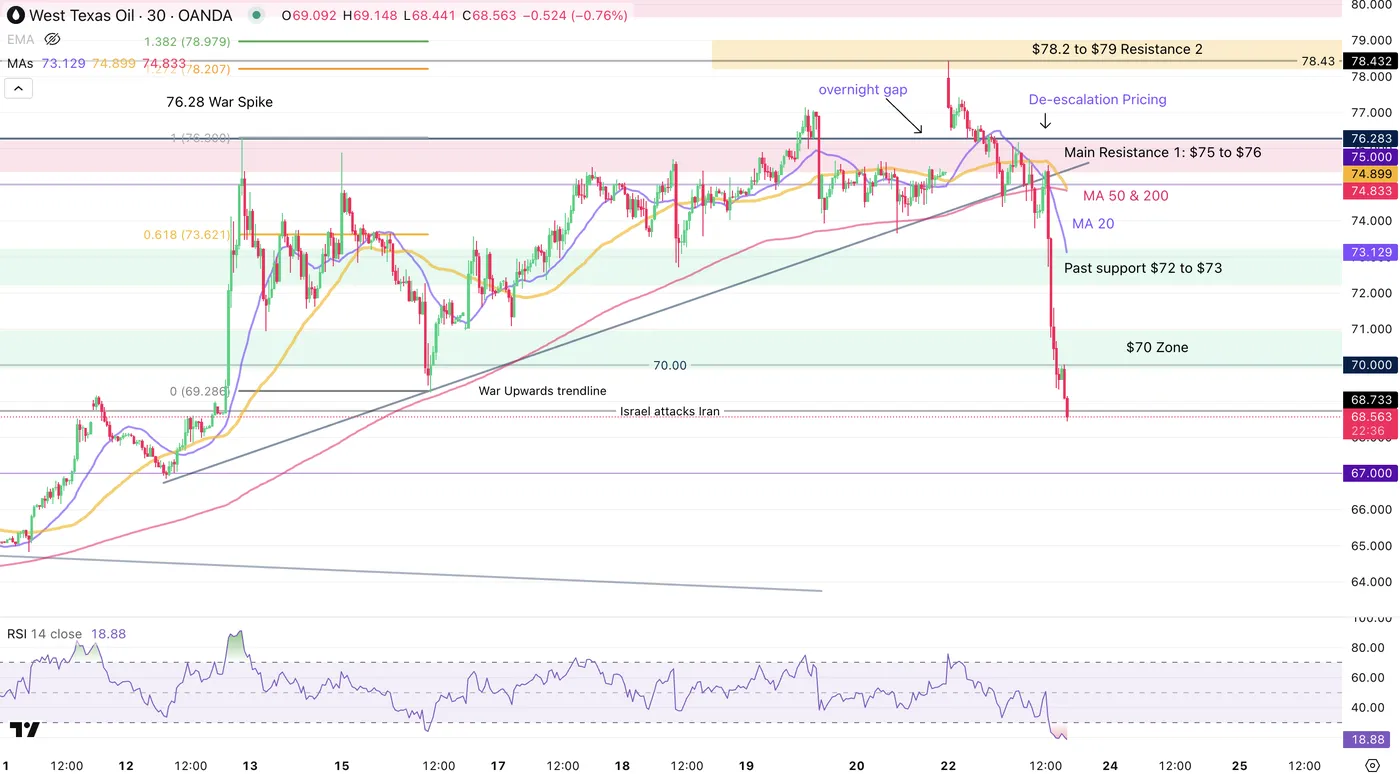Click the 78.432 price axis label

[x=1370, y=61]
